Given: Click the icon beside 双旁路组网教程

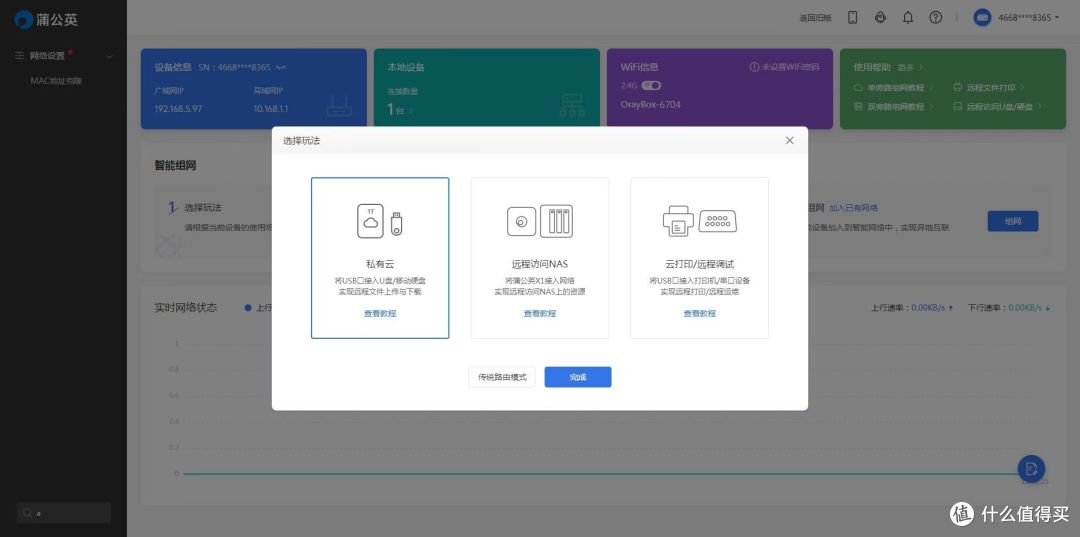Looking at the screenshot, I should 858,107.
